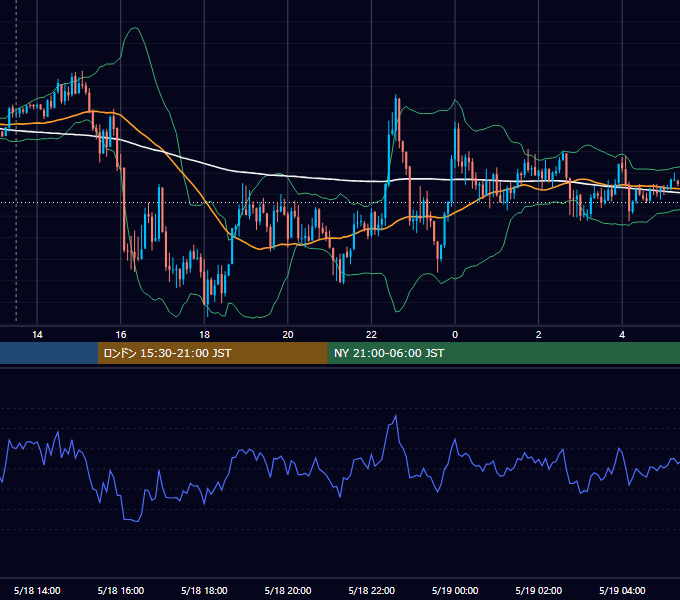Click the tall blue candle spike after 22
Screen dimensions: 680x600
[396, 117]
